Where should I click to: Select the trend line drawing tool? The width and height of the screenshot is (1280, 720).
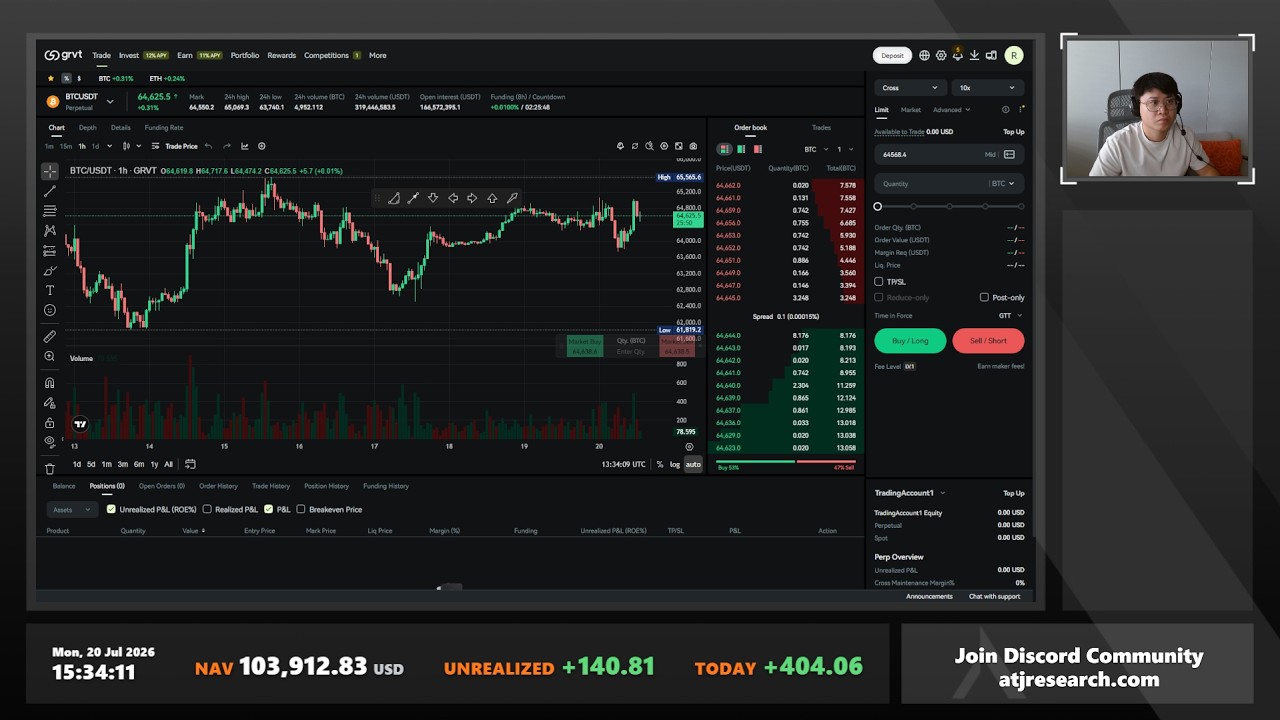tap(49, 191)
